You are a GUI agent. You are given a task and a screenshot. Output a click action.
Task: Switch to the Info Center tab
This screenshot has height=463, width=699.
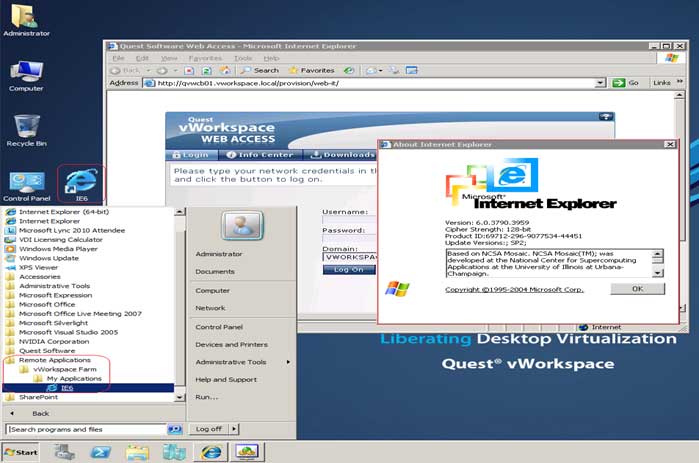(x=260, y=155)
